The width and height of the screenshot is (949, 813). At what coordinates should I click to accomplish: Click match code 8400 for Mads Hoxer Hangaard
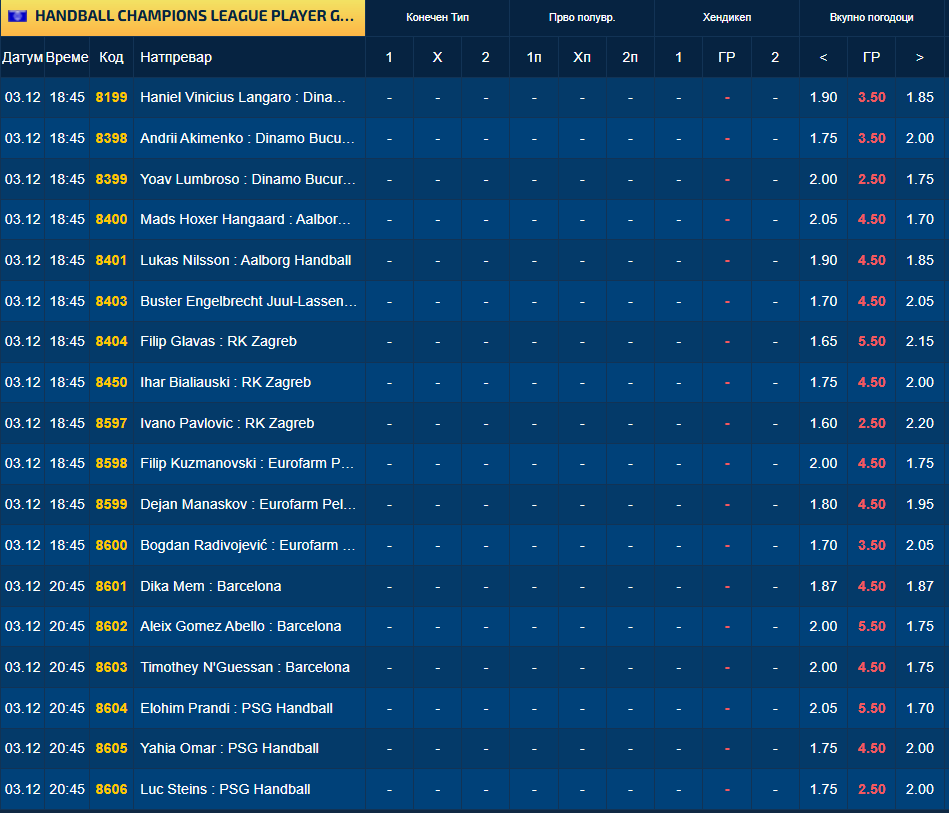pos(111,219)
